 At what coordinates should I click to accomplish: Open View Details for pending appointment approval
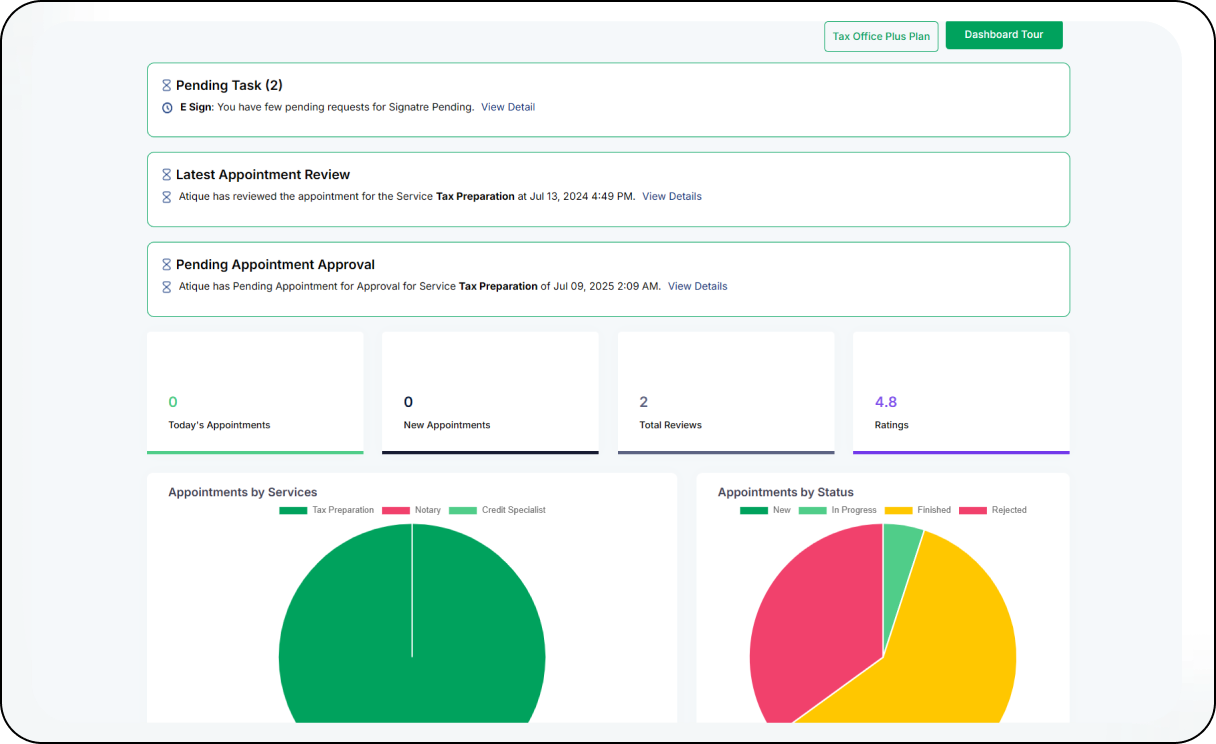click(x=697, y=287)
